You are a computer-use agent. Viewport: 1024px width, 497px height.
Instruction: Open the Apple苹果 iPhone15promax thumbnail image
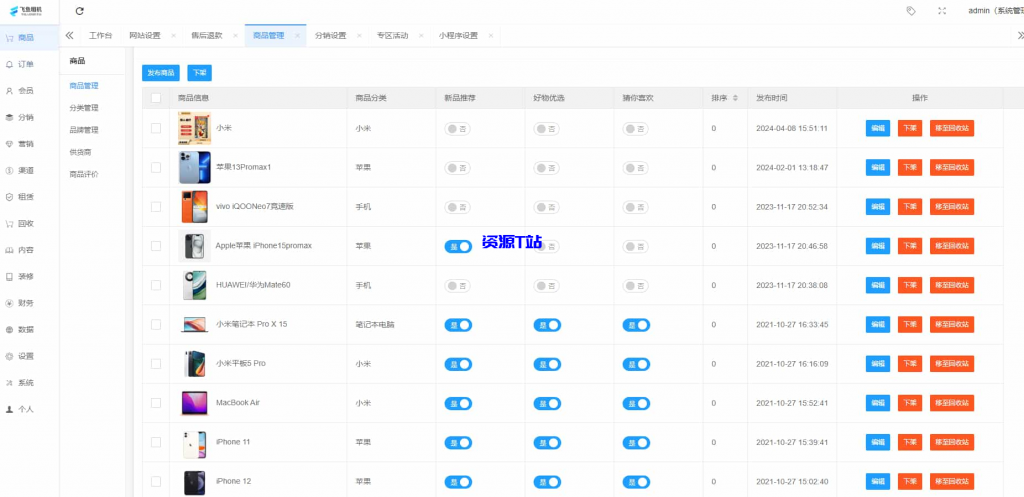pyautogui.click(x=195, y=246)
